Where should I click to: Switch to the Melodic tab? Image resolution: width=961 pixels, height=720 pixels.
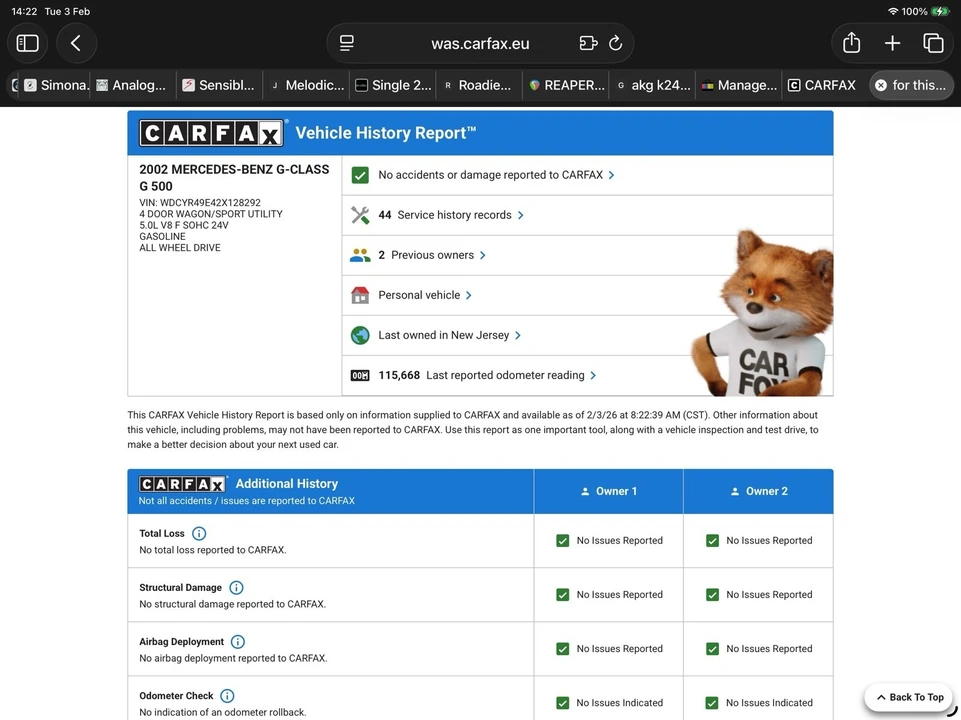[306, 85]
